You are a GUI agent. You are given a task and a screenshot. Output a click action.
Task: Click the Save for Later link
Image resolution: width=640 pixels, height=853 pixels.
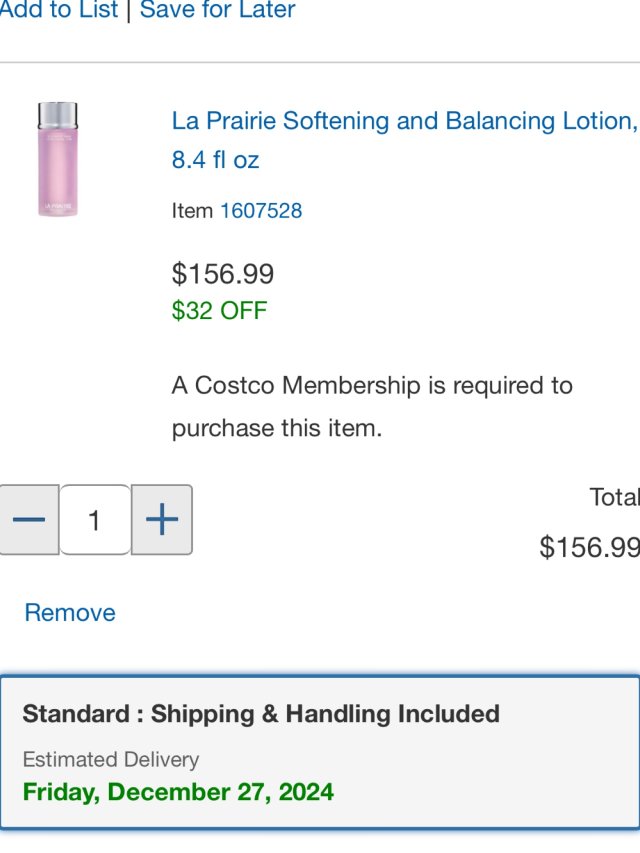click(x=218, y=11)
